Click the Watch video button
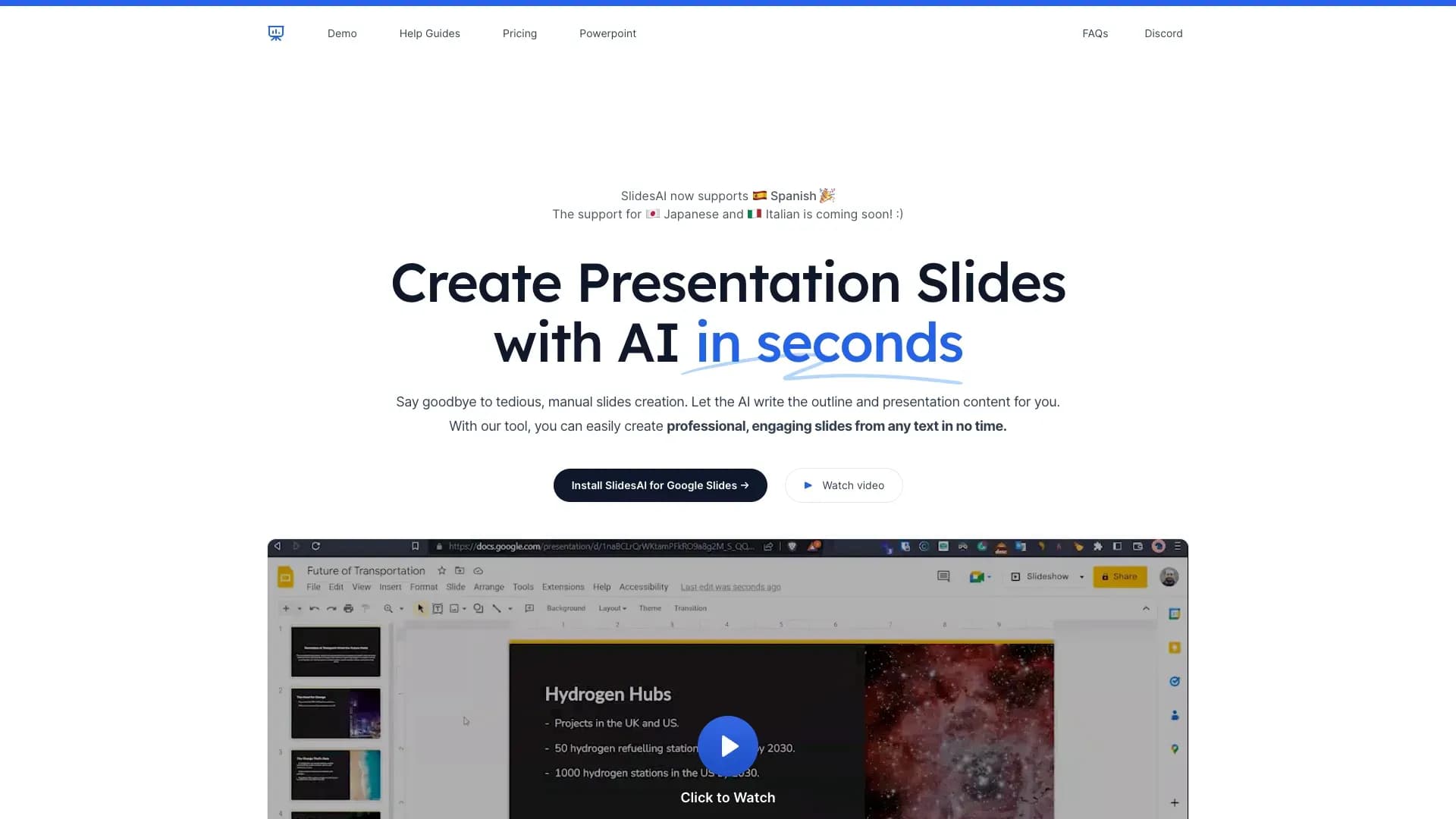This screenshot has width=1456, height=819. tap(843, 485)
